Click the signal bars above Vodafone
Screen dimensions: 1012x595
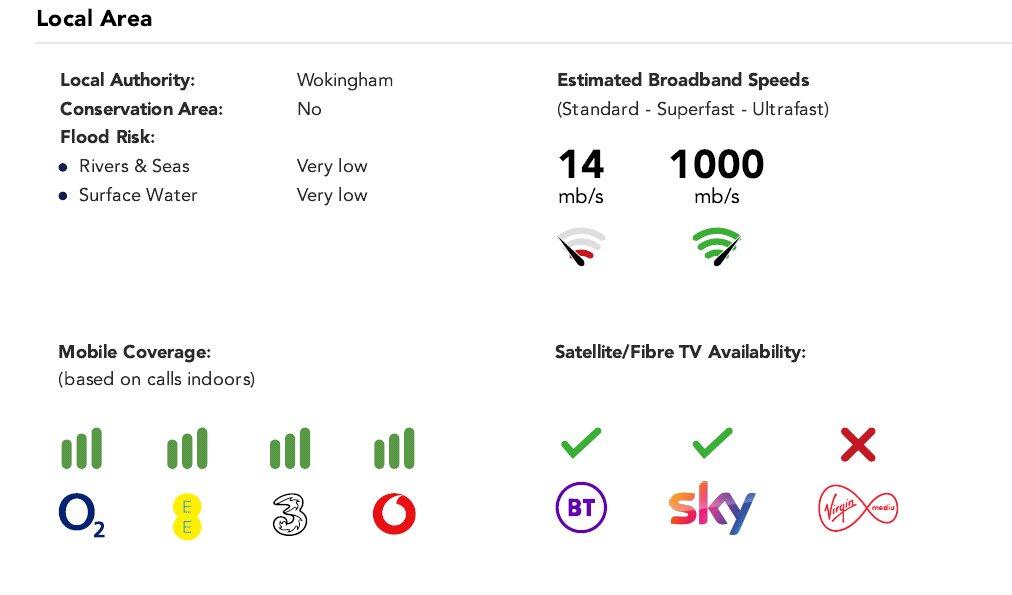[x=394, y=449]
